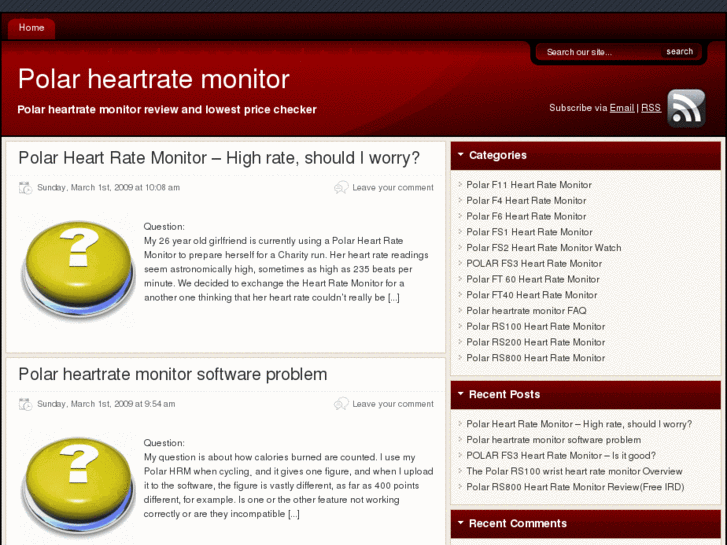Open category Polar F11 Heart Rate Monitor
Viewport: 727px width, 545px height.
tap(529, 185)
